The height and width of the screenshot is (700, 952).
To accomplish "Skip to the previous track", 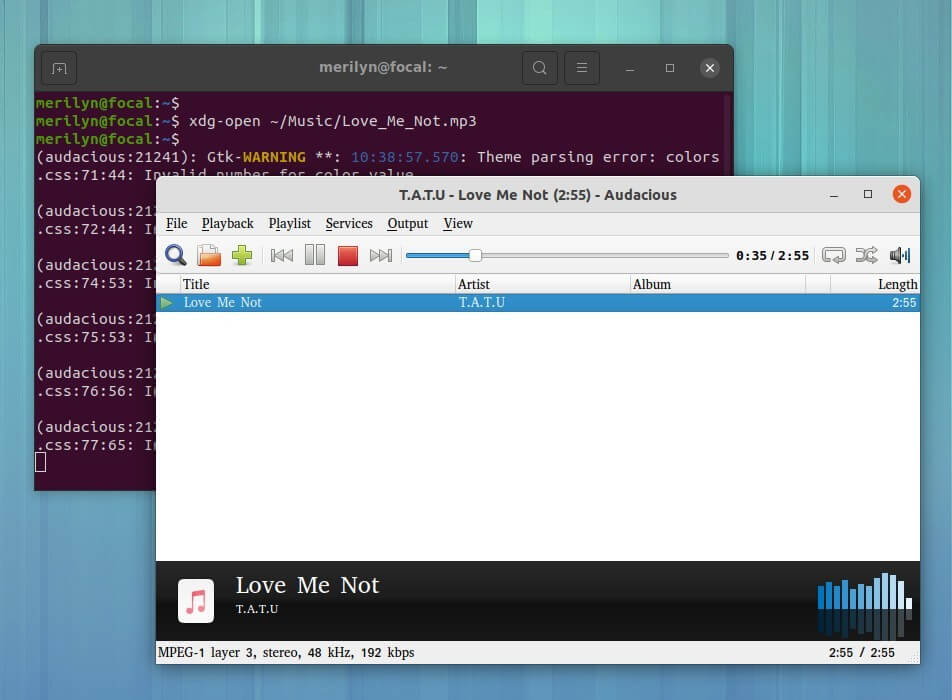I will pos(282,255).
